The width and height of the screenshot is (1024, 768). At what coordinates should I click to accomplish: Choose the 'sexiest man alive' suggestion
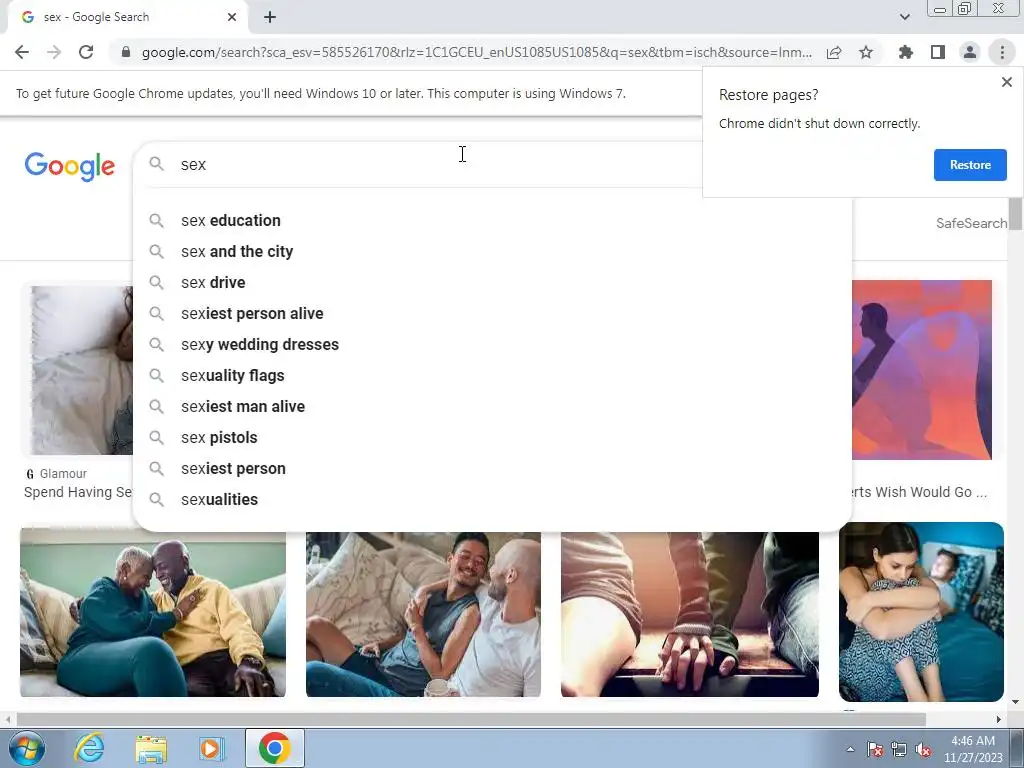(492, 407)
